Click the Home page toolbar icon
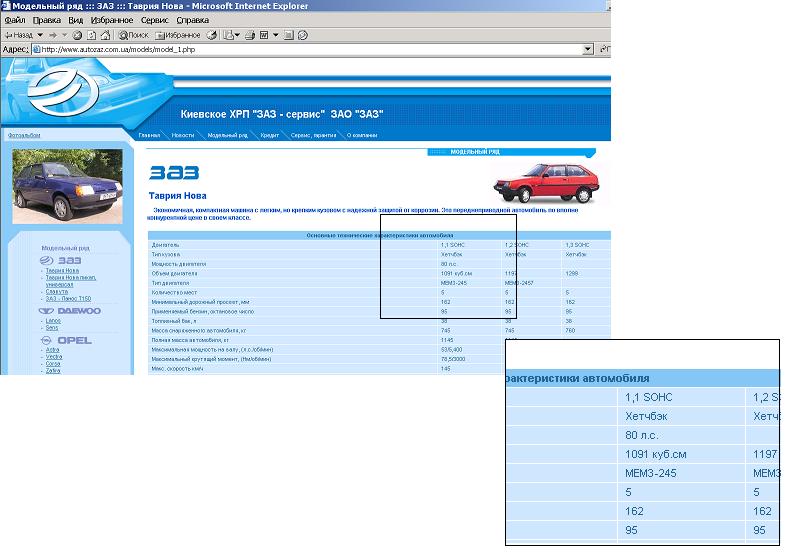 tap(105, 34)
